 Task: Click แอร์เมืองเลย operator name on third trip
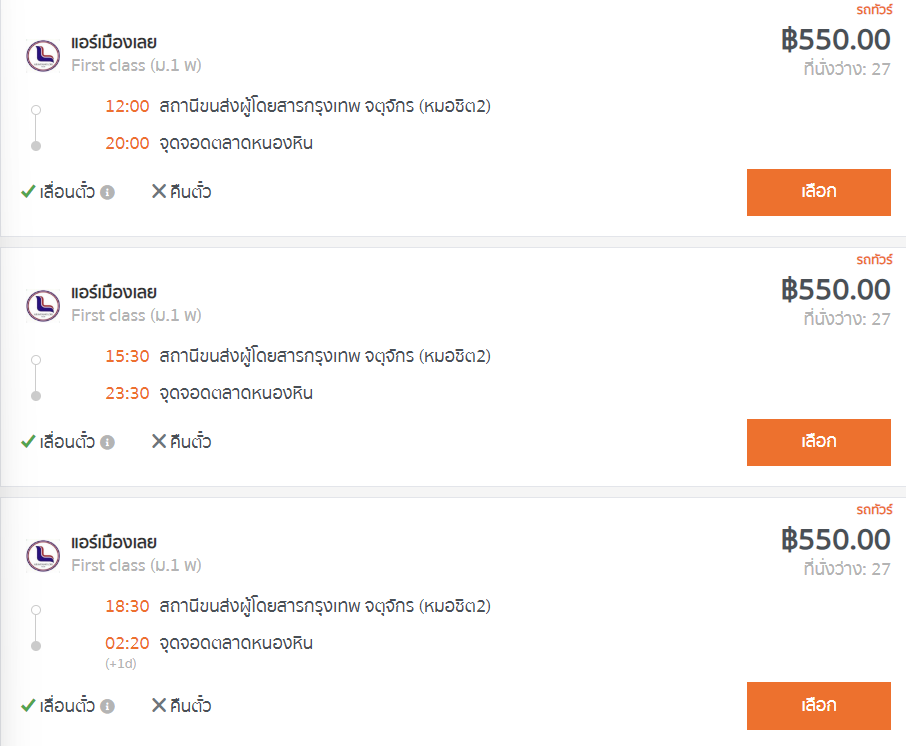[x=114, y=543]
